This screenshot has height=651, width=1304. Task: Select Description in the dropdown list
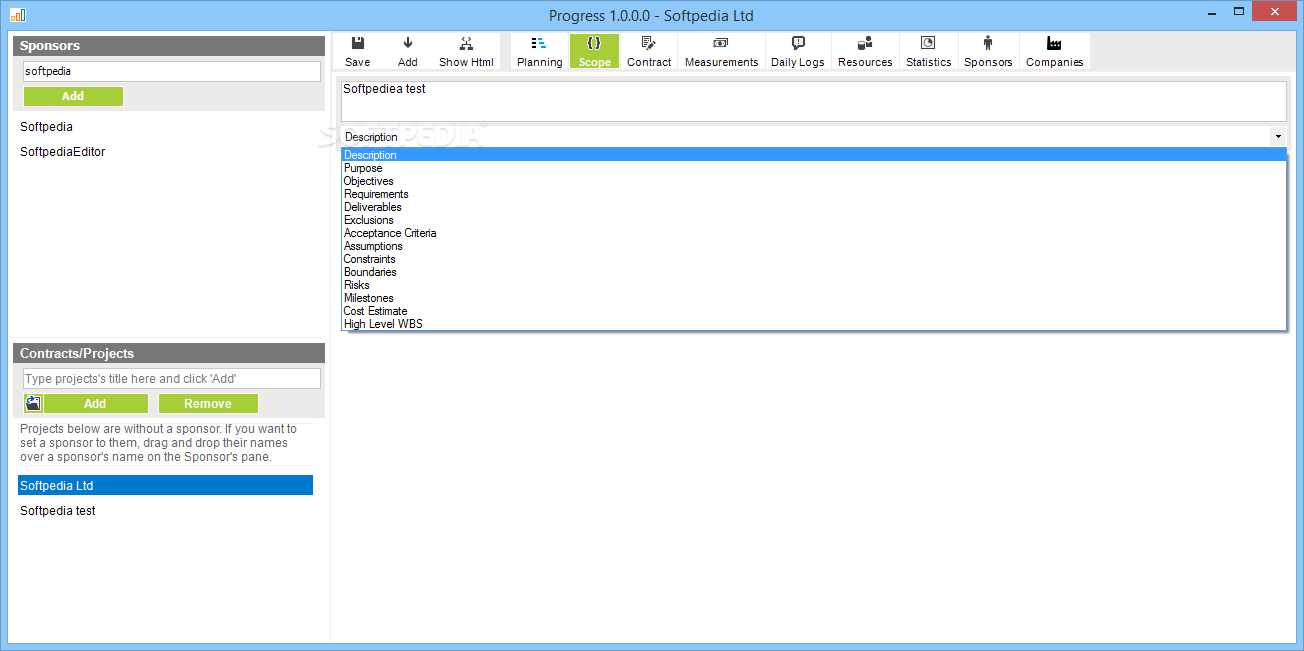813,155
